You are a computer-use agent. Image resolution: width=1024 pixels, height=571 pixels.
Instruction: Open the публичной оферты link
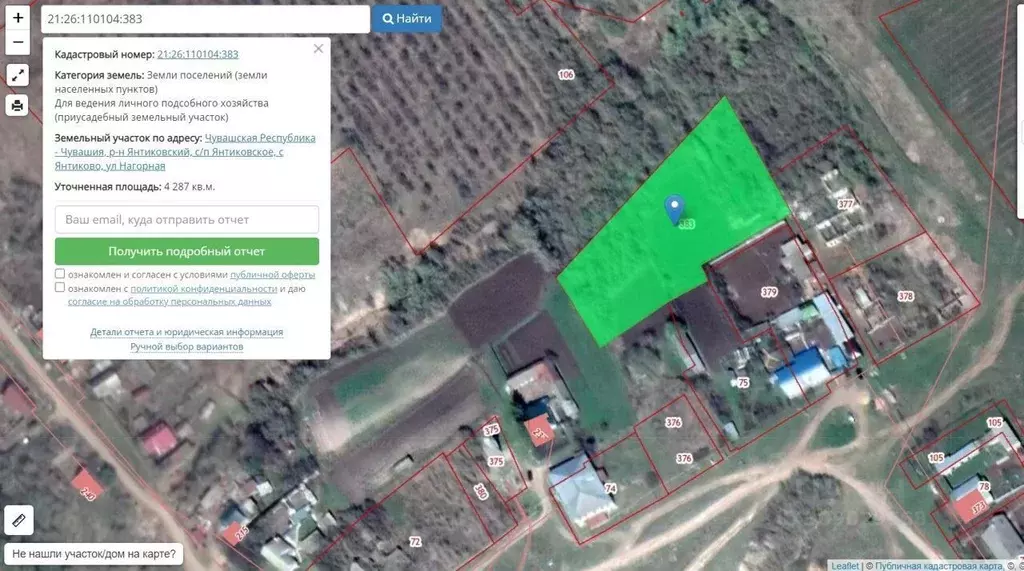tap(272, 274)
